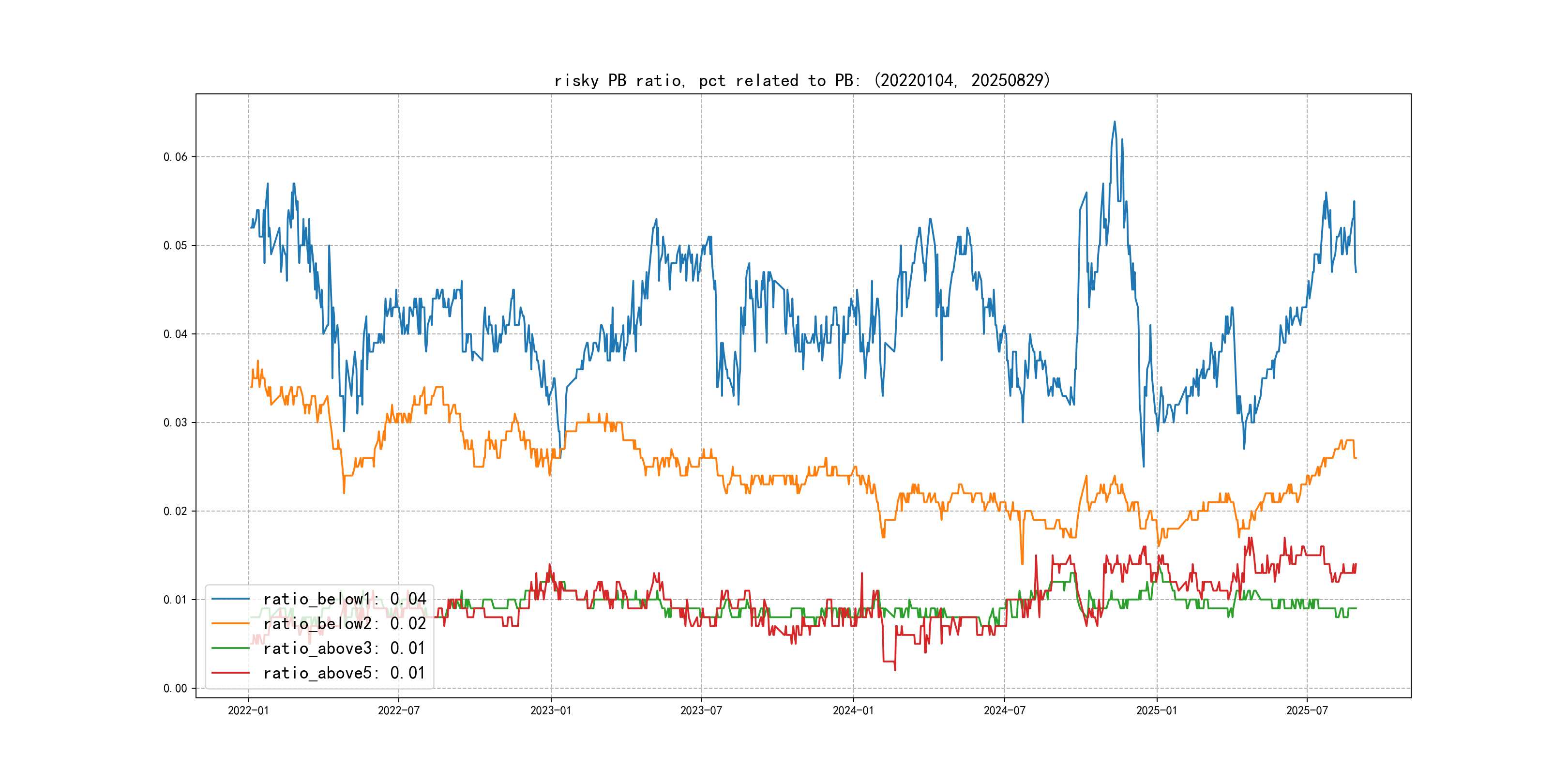Select the ratio_below1: 0.04 legend label

pos(345,599)
